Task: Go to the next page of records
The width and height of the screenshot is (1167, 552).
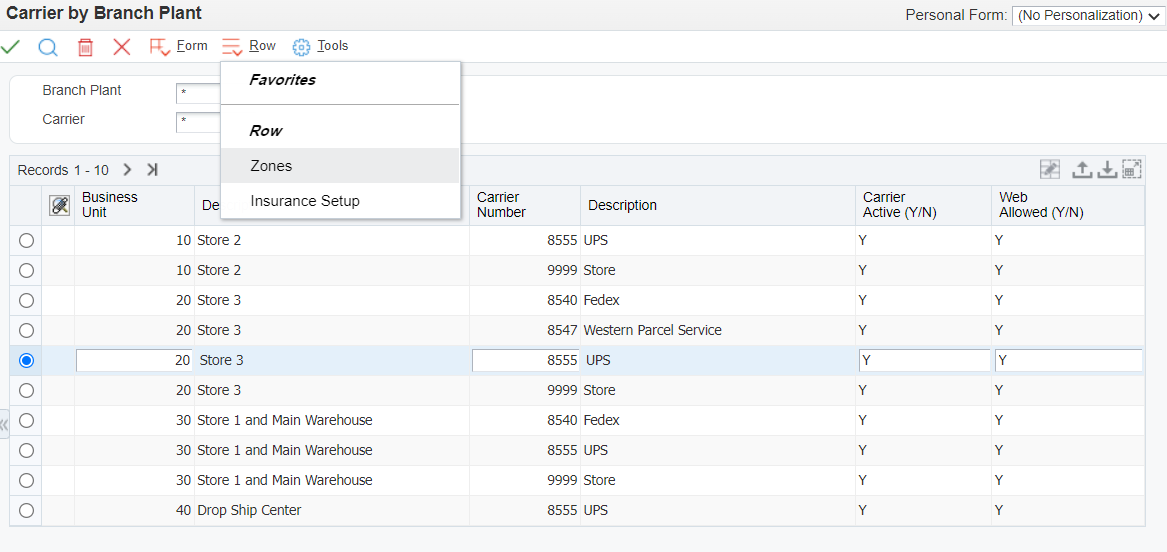Action: (x=127, y=170)
